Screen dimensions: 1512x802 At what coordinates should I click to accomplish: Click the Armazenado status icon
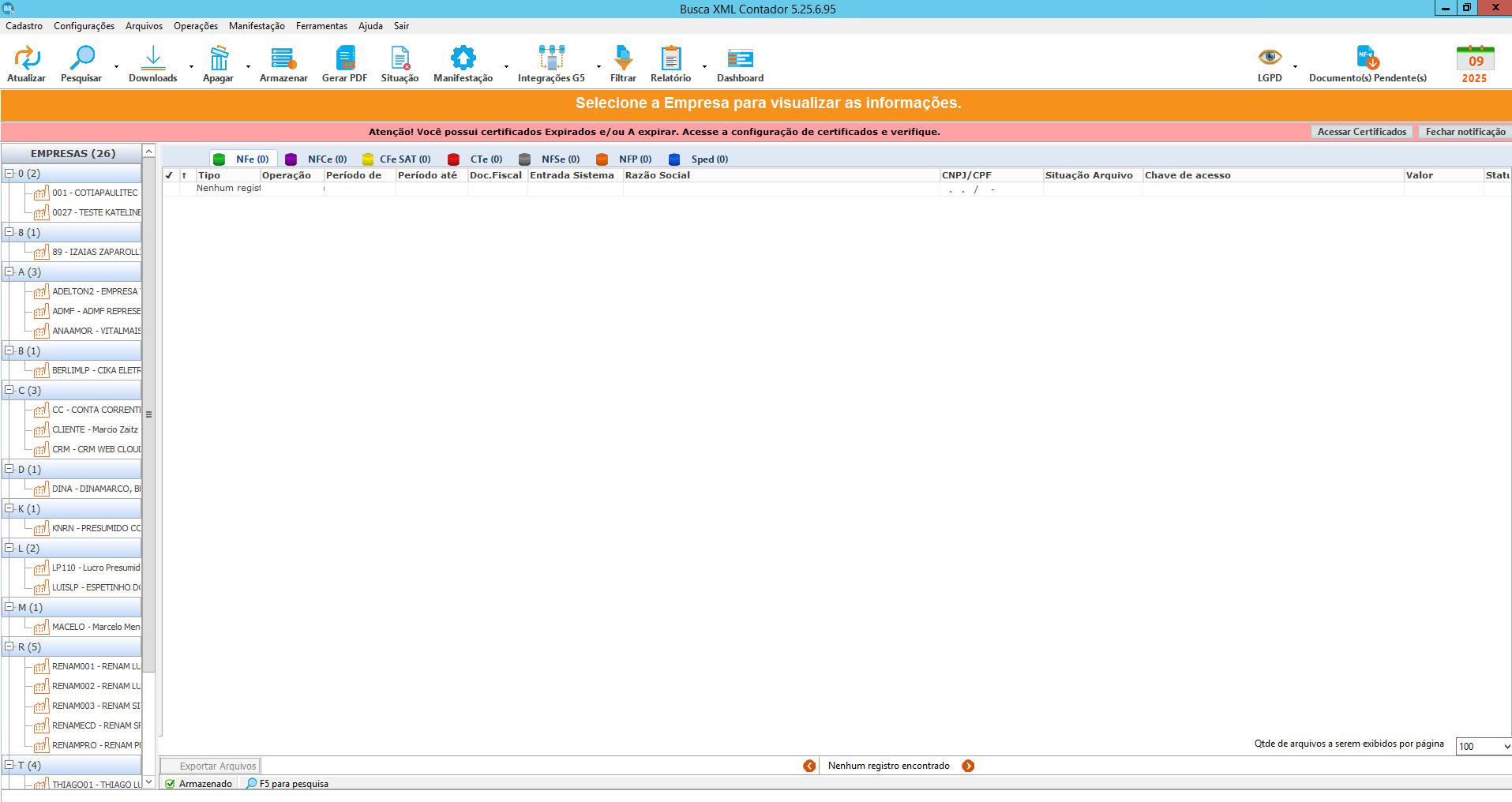[170, 784]
